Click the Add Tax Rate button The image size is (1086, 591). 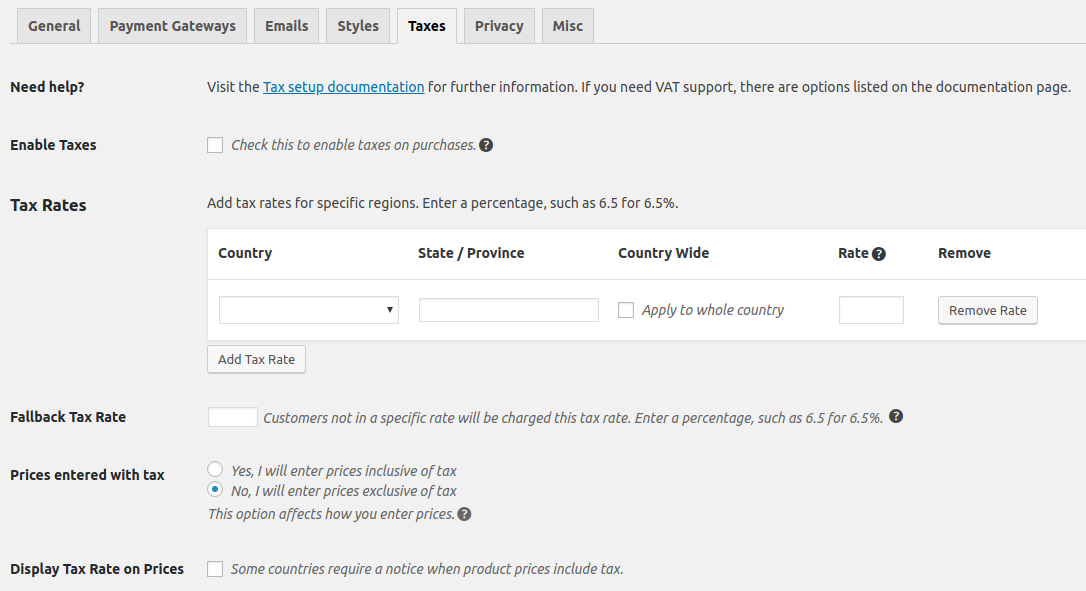click(x=256, y=359)
